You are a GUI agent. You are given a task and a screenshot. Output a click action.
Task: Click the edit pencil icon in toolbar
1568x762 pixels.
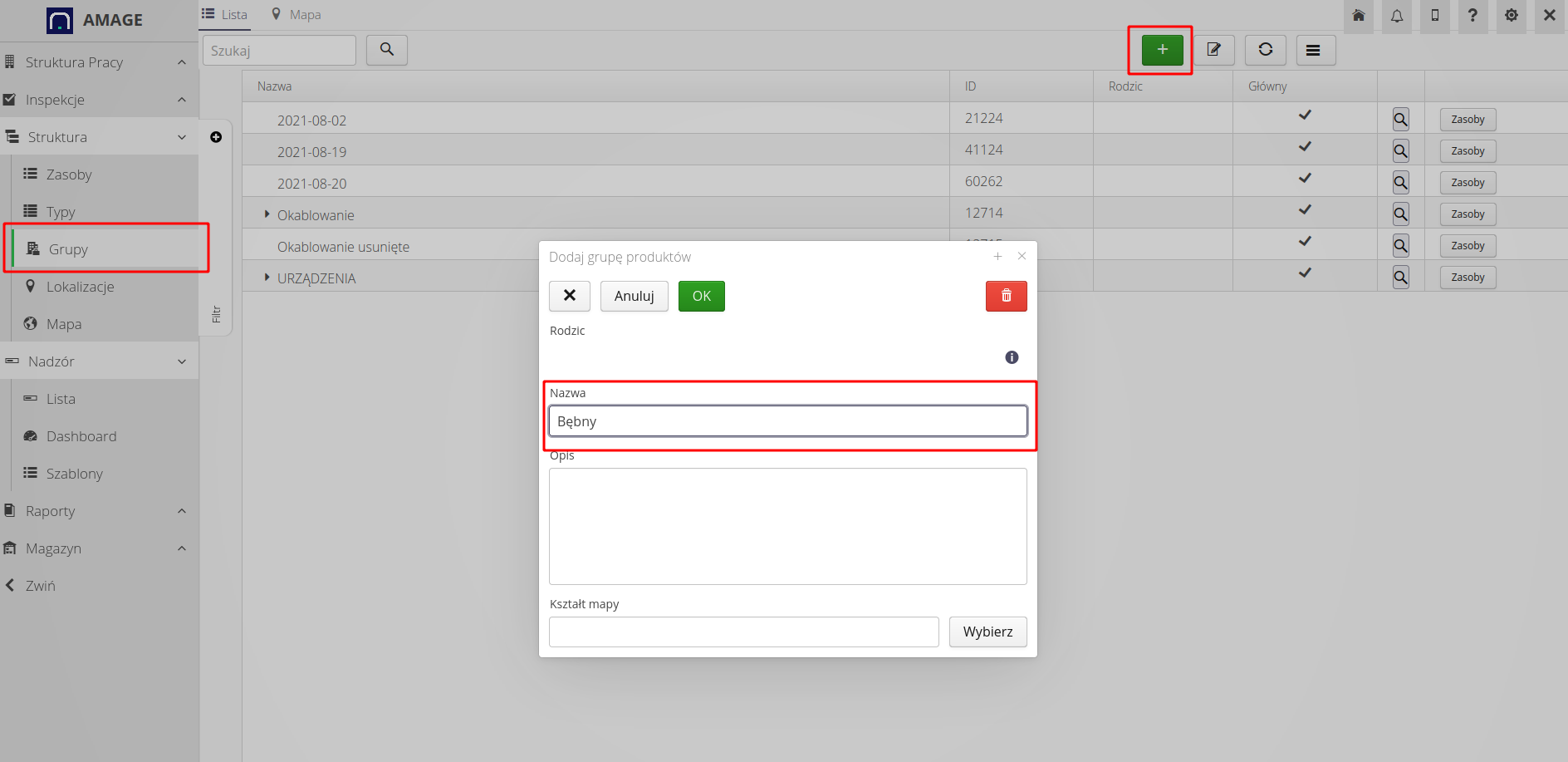pos(1213,50)
